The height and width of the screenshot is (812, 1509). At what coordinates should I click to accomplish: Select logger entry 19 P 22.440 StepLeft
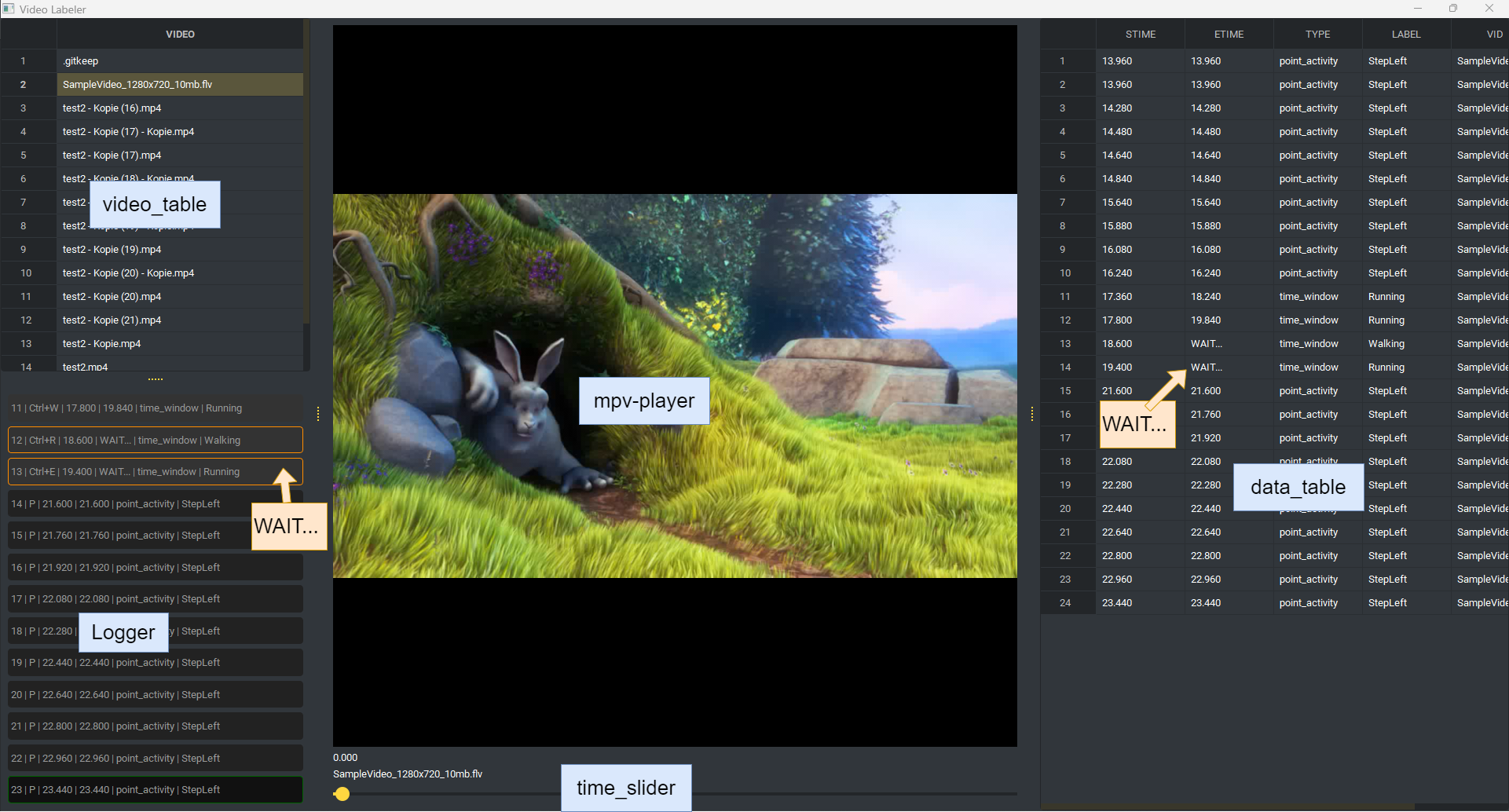[x=156, y=663]
